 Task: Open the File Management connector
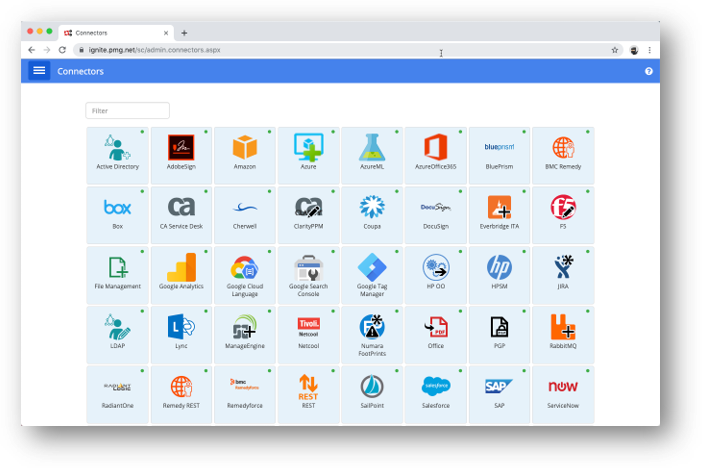[118, 275]
